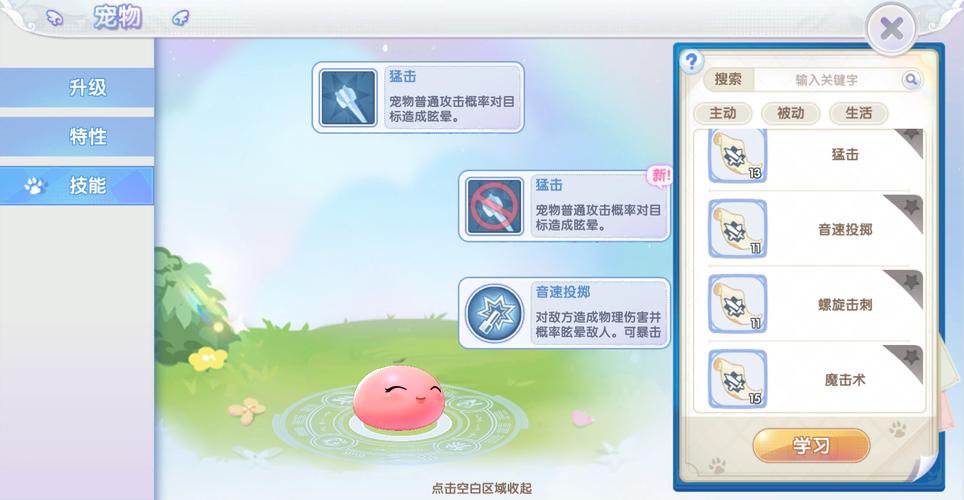
Task: Click the 螺旋击刺 skill scroll icon
Action: pyautogui.click(x=738, y=304)
